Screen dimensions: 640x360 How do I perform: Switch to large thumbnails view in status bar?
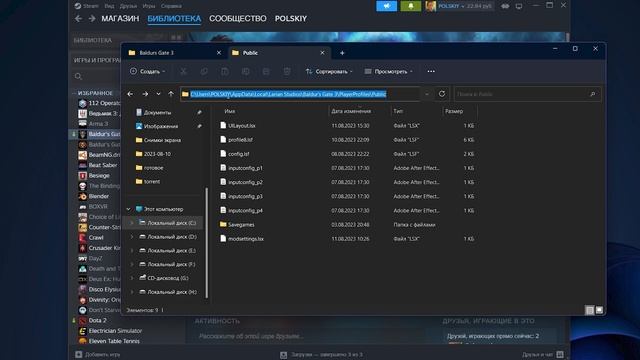point(599,310)
